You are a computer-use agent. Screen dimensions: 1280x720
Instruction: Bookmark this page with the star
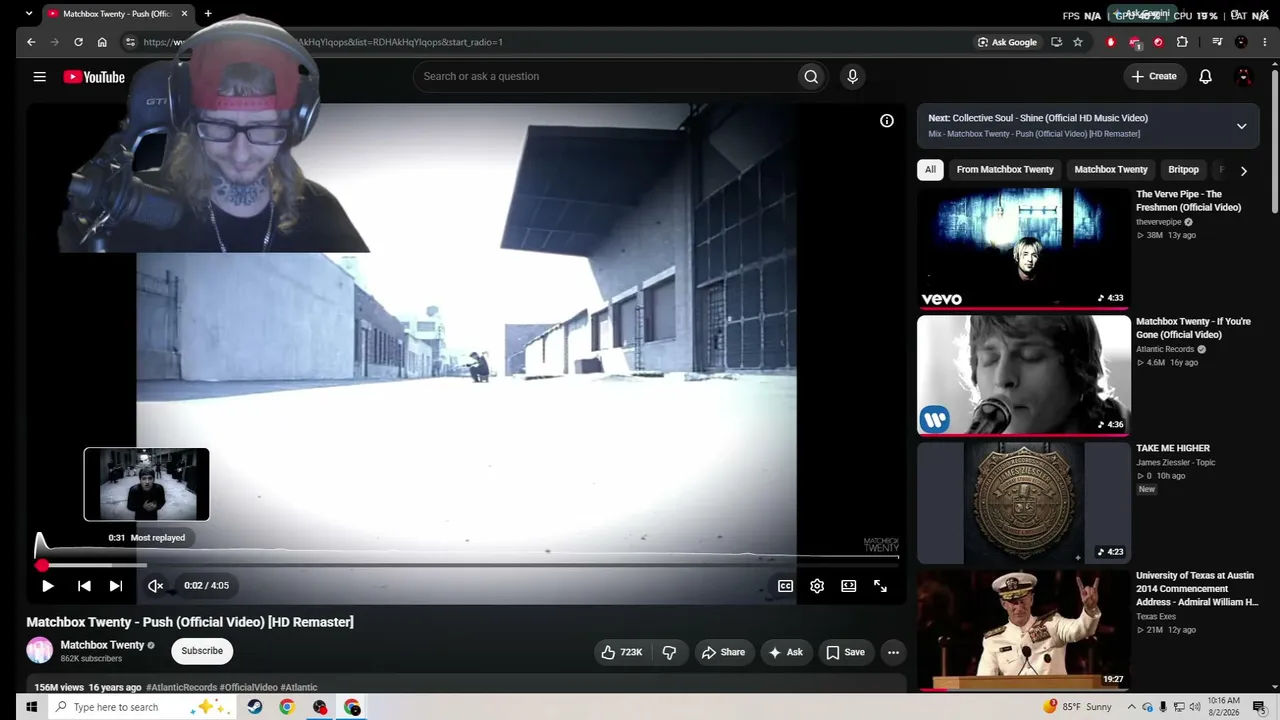(1078, 42)
